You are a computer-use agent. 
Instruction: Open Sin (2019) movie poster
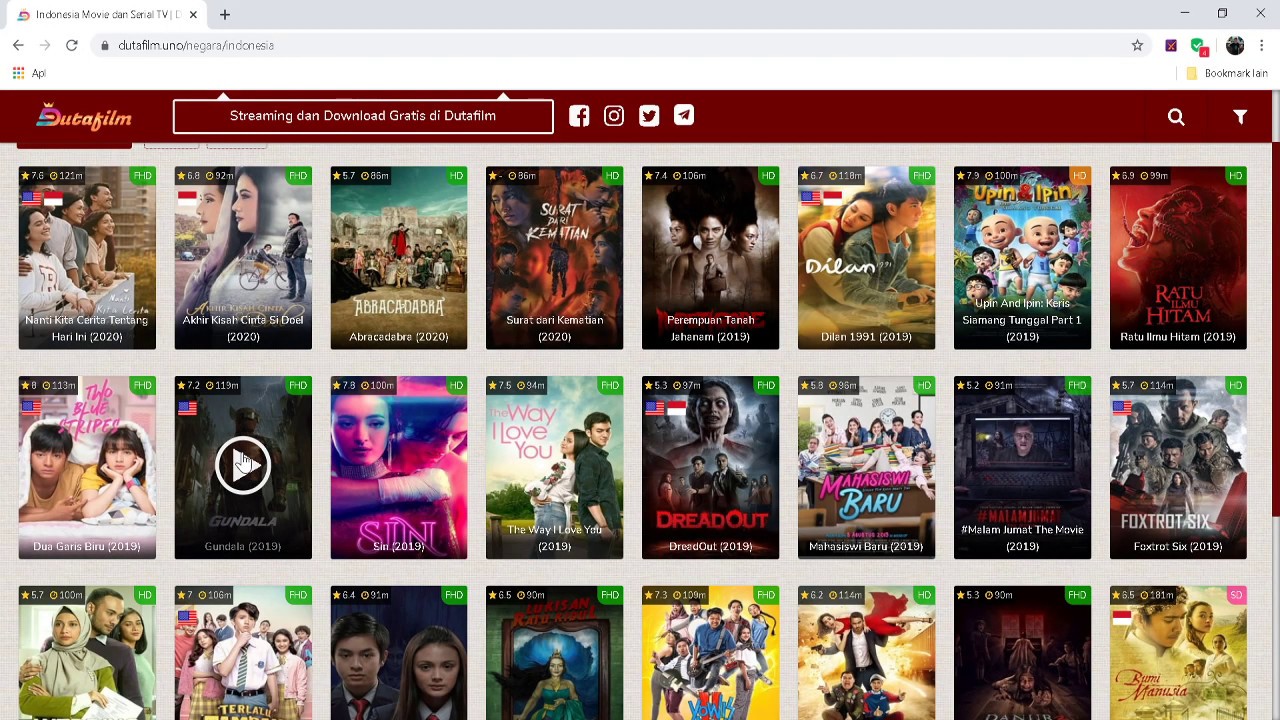coord(399,468)
